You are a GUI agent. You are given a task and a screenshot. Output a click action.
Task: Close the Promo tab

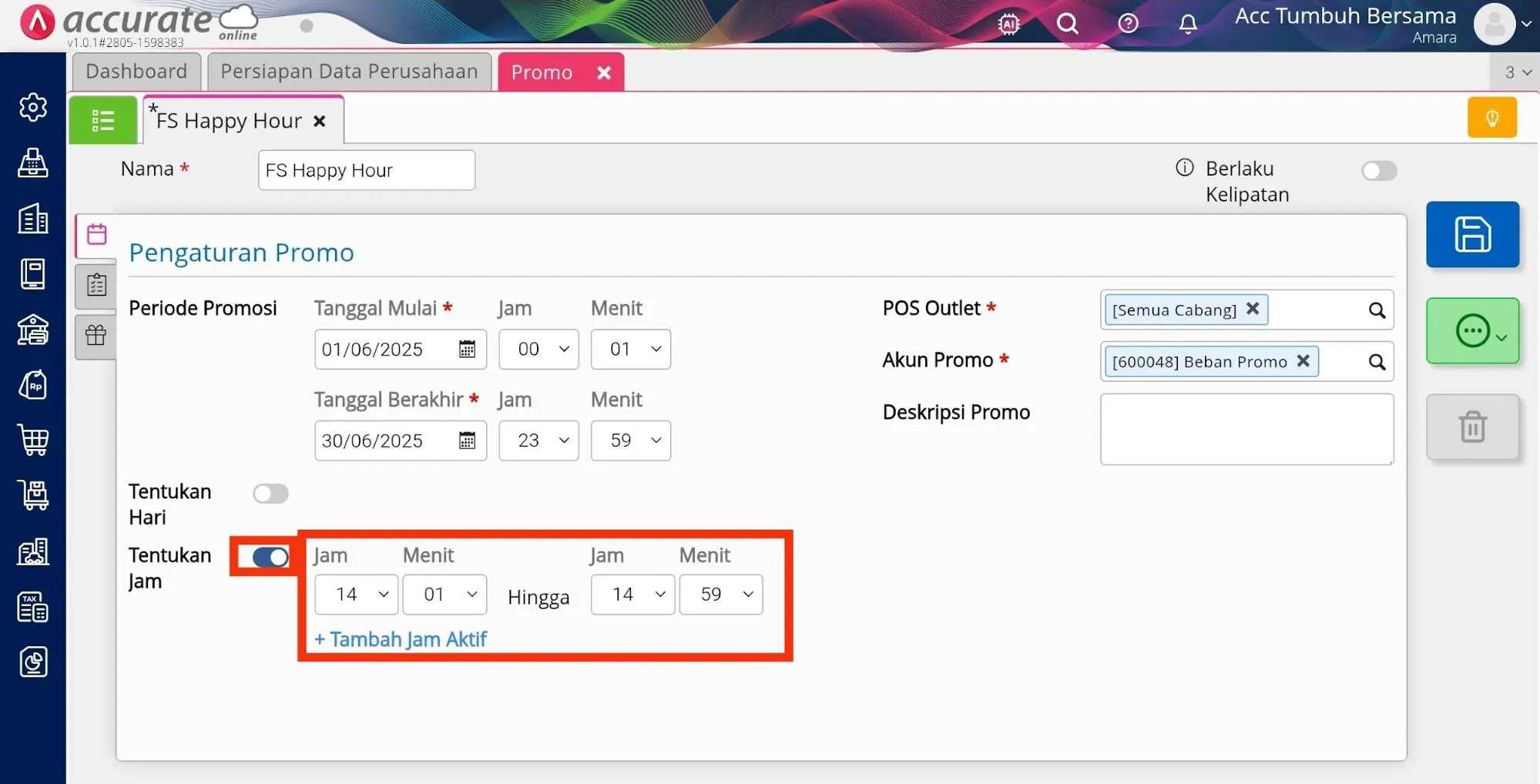coord(604,72)
